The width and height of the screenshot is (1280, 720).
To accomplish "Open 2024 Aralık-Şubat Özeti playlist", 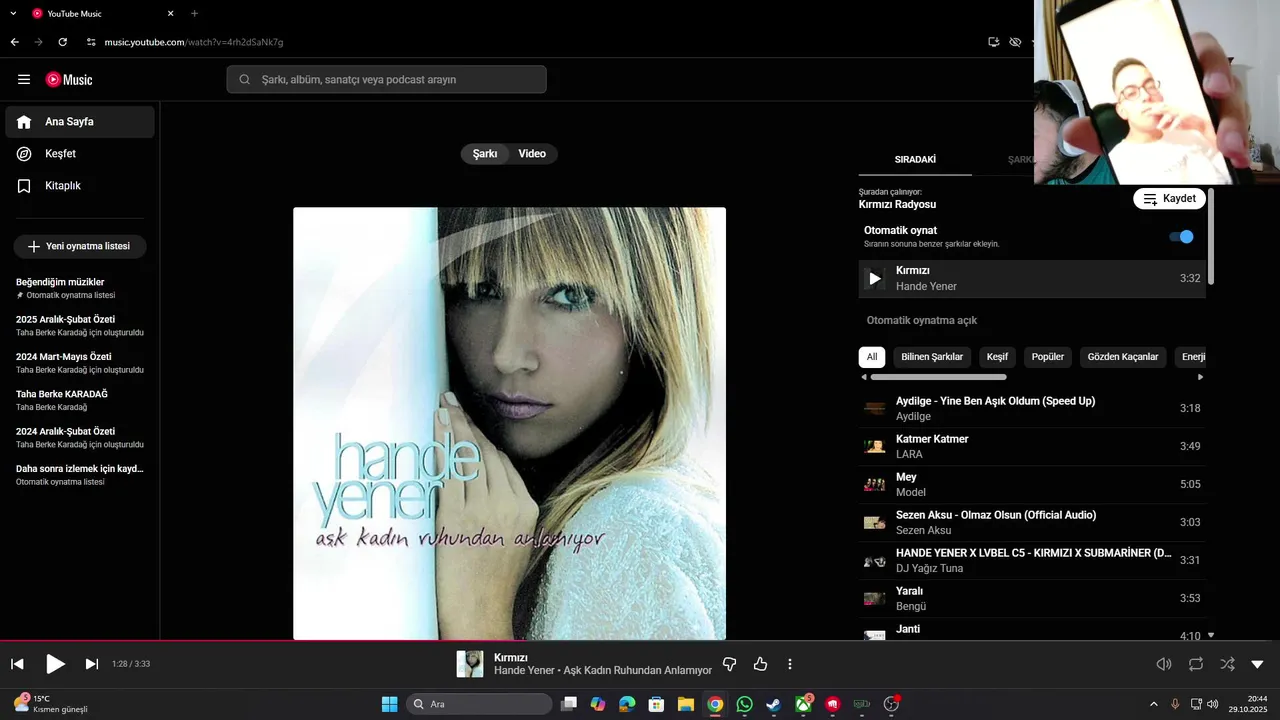I will [x=80, y=437].
